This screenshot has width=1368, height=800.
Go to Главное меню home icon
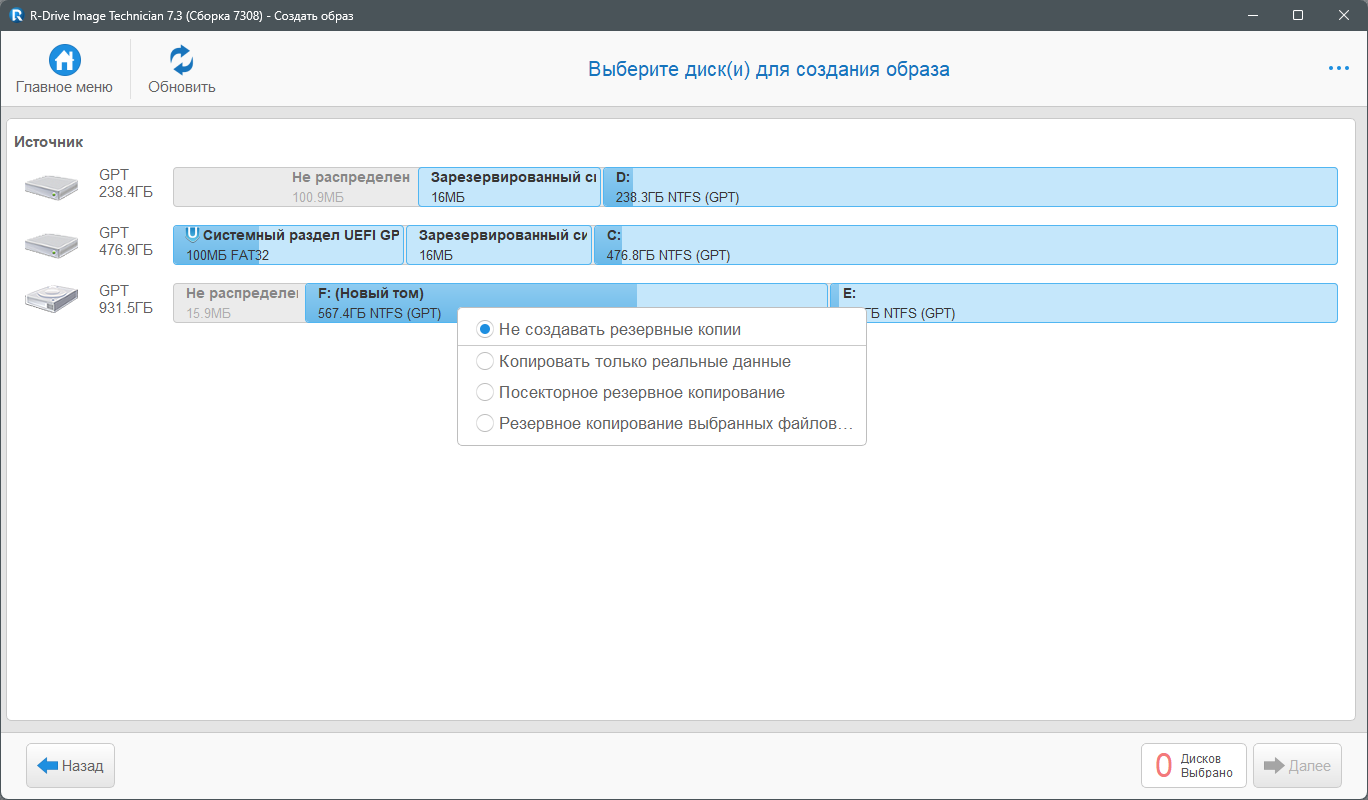65,60
